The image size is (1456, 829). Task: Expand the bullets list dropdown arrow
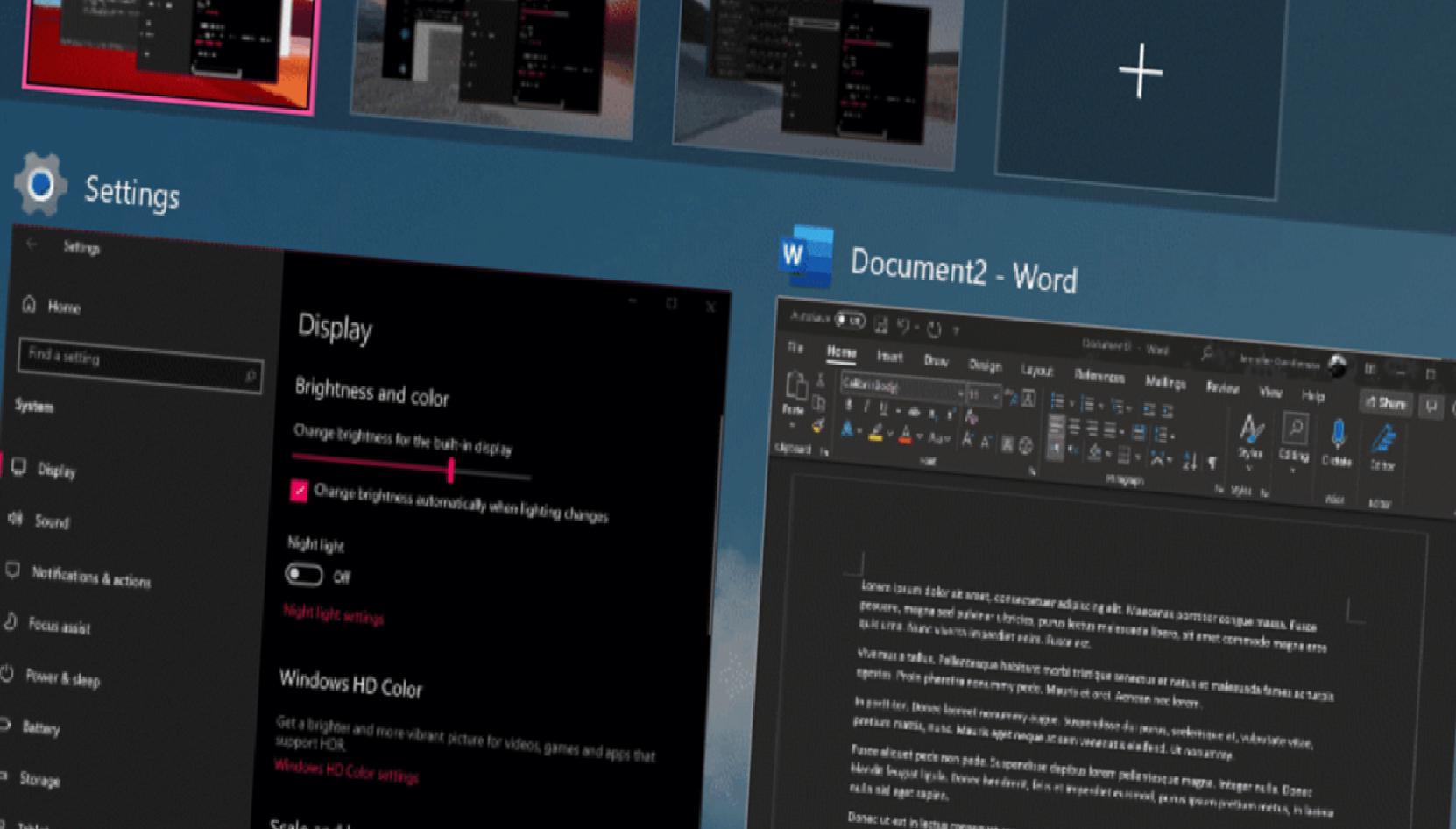coord(1071,404)
